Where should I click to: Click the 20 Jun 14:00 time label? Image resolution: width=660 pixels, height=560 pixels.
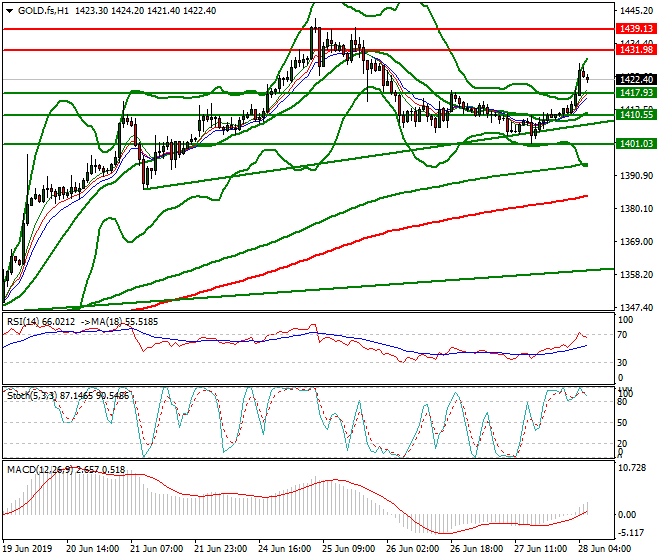pos(93,549)
